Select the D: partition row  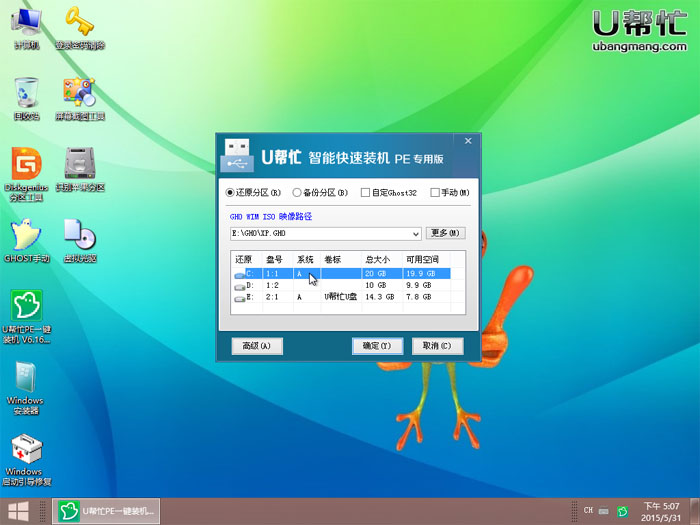pyautogui.click(x=340, y=285)
